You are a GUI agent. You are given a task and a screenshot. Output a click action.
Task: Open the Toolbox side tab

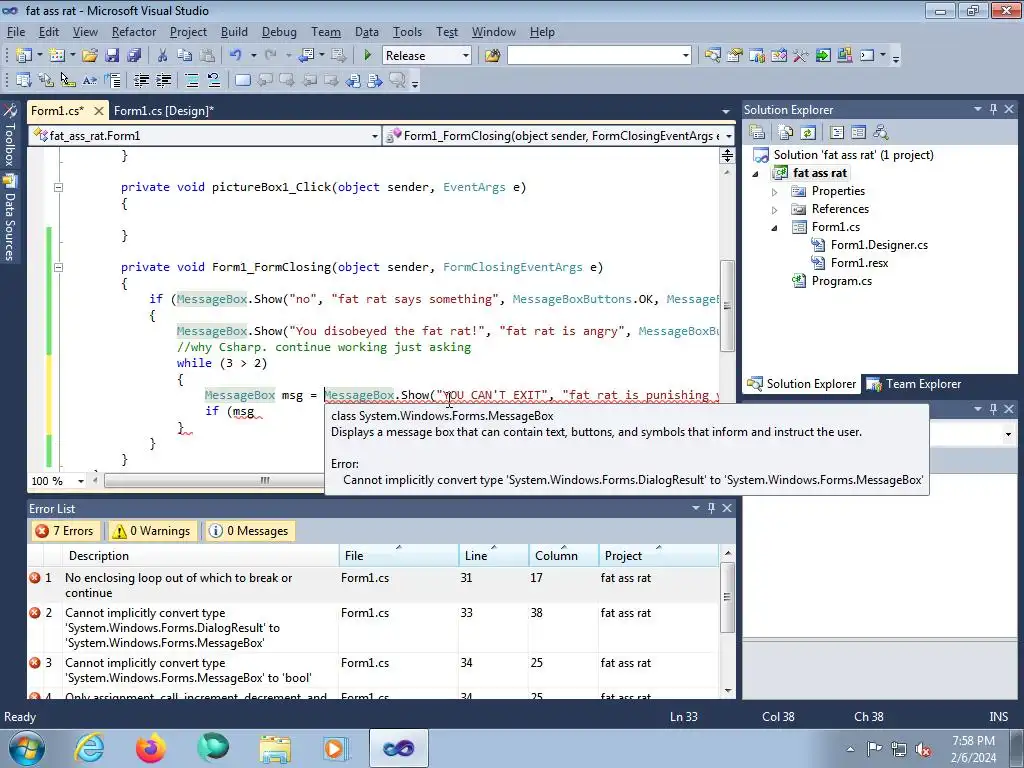9,136
